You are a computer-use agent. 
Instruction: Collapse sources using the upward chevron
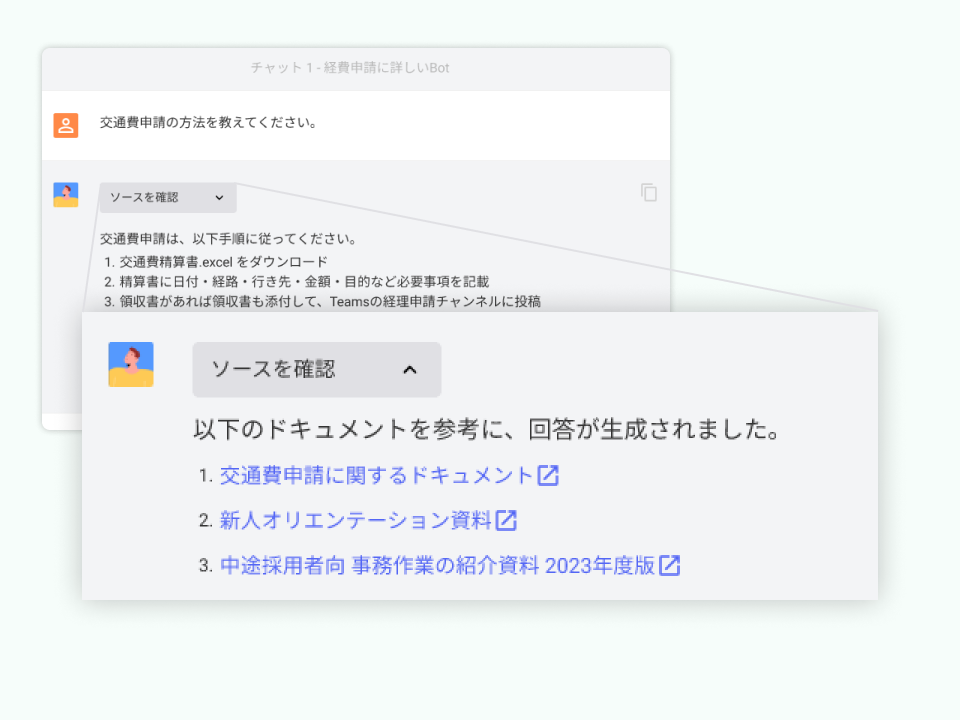pos(409,369)
